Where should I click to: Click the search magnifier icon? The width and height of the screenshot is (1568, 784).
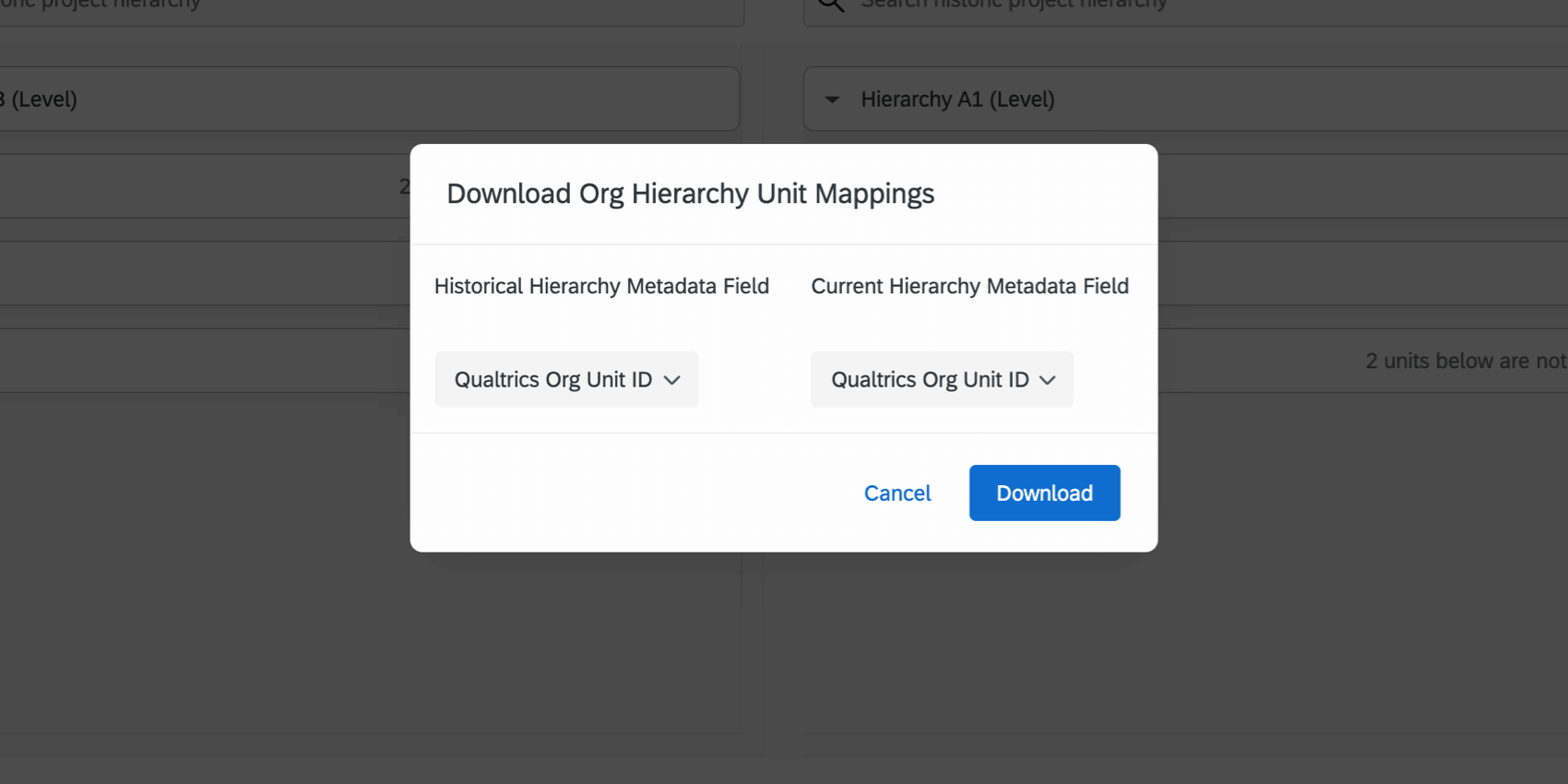coord(830,4)
